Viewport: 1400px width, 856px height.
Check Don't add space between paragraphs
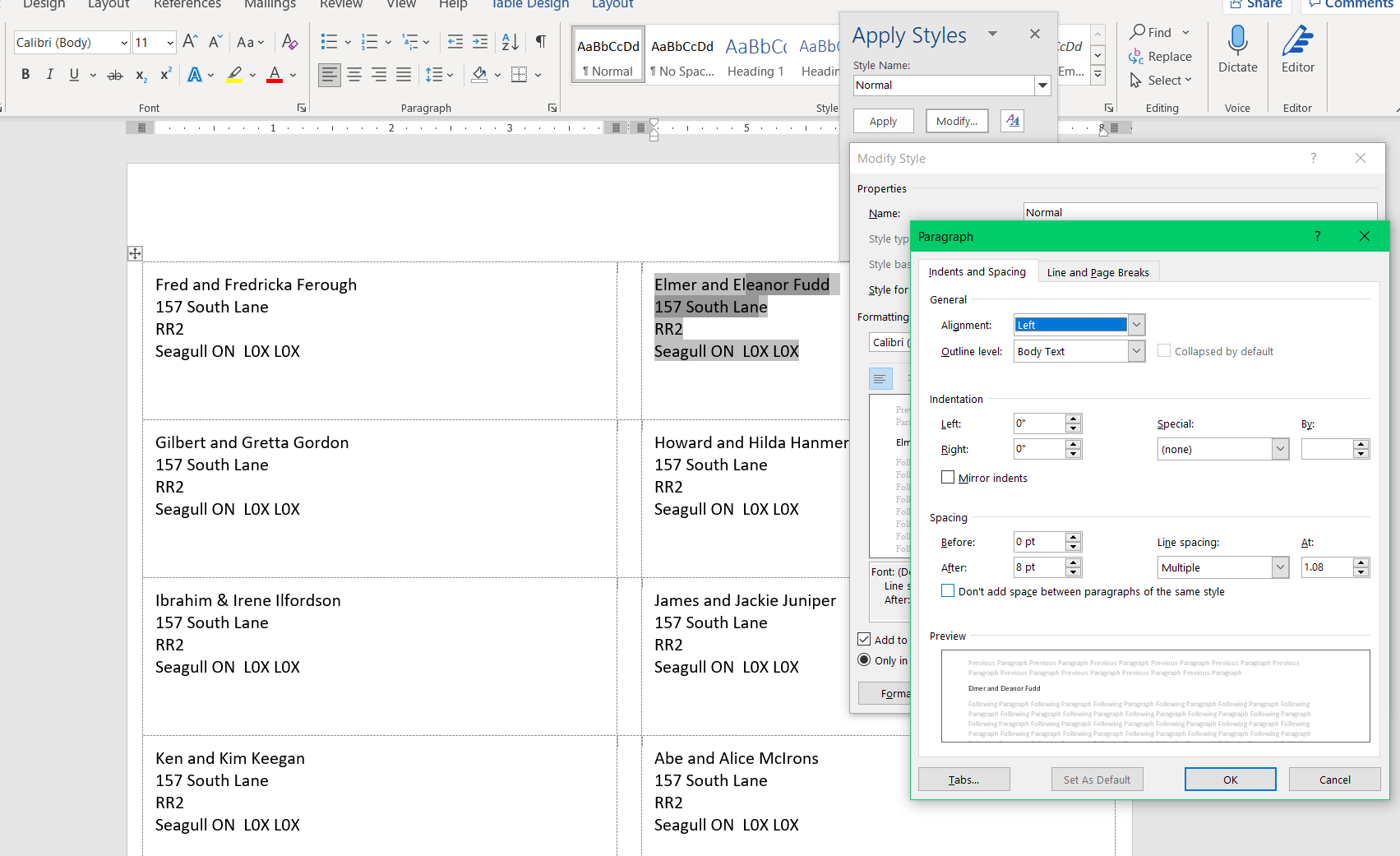948,591
